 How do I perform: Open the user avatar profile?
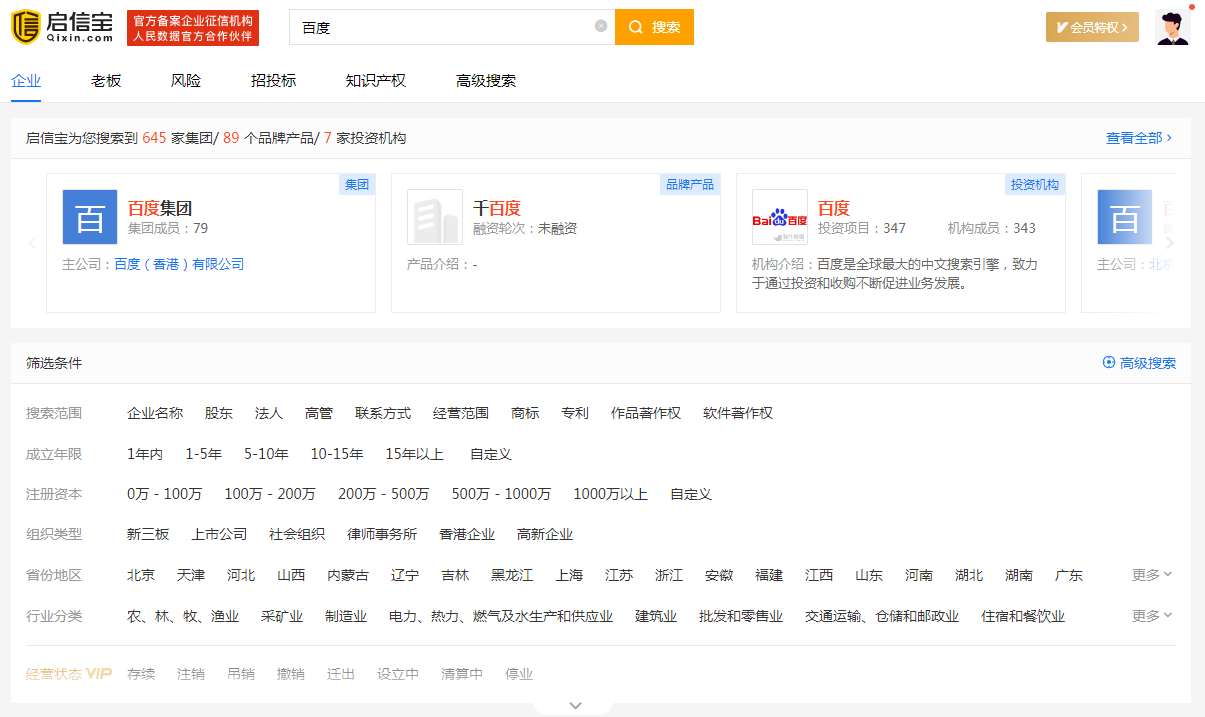(x=1172, y=27)
